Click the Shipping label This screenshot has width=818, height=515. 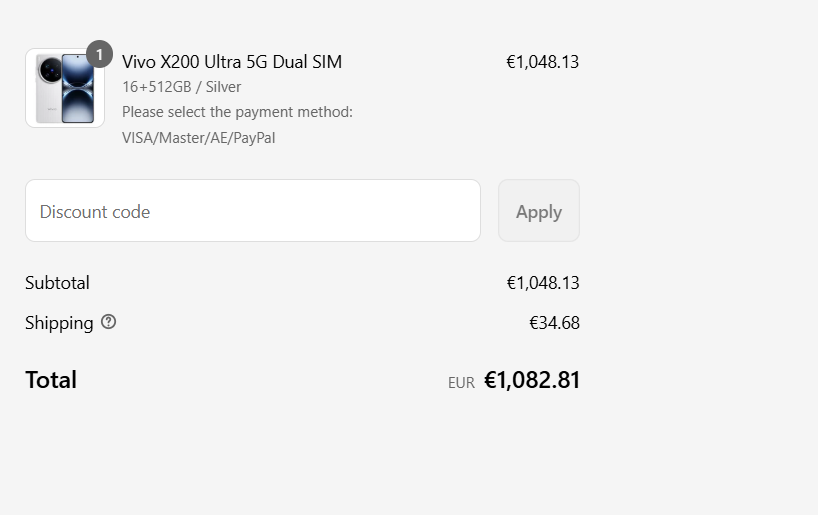pyautogui.click(x=59, y=323)
